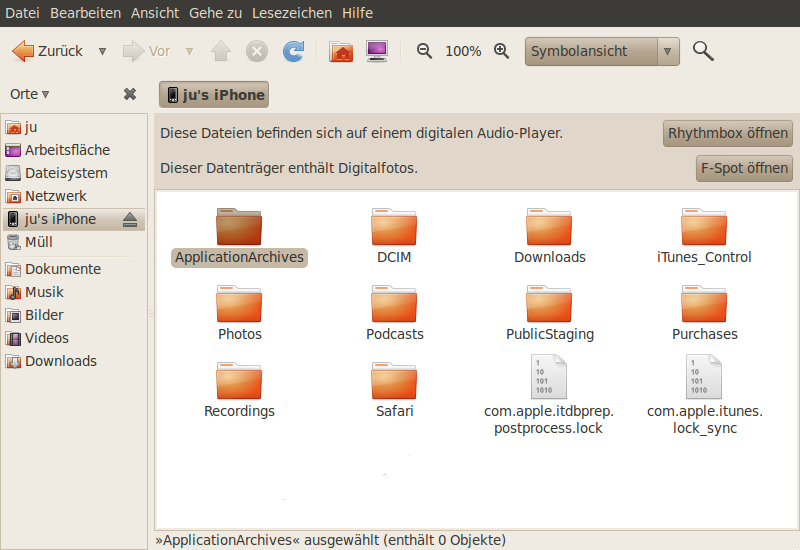The height and width of the screenshot is (550, 800).
Task: Open the Home folder toolbar icon
Action: click(x=341, y=51)
